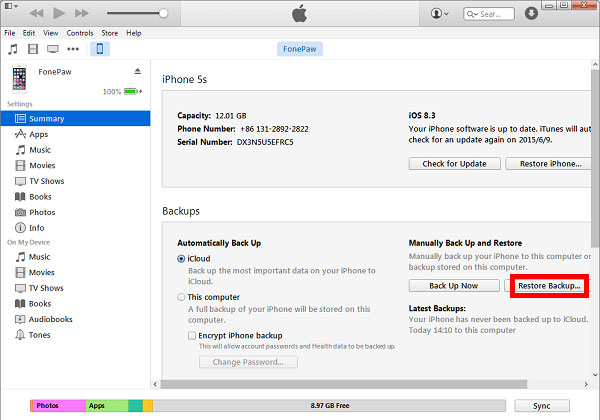Click the Sync button
600x420 pixels.
coord(542,405)
